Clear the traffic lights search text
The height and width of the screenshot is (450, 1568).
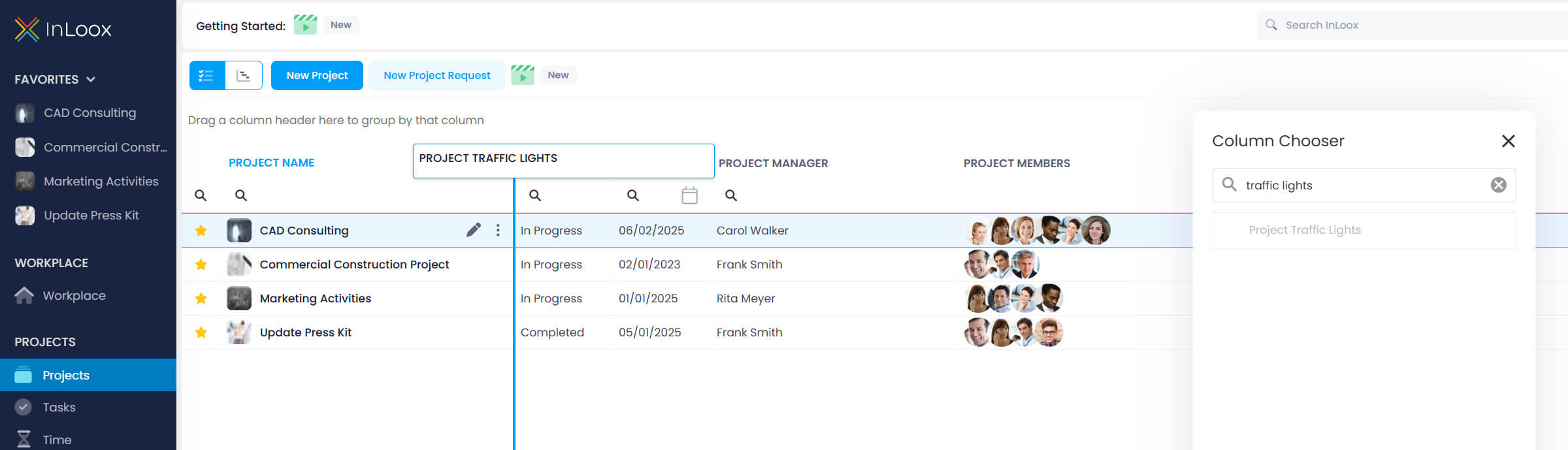click(1499, 185)
